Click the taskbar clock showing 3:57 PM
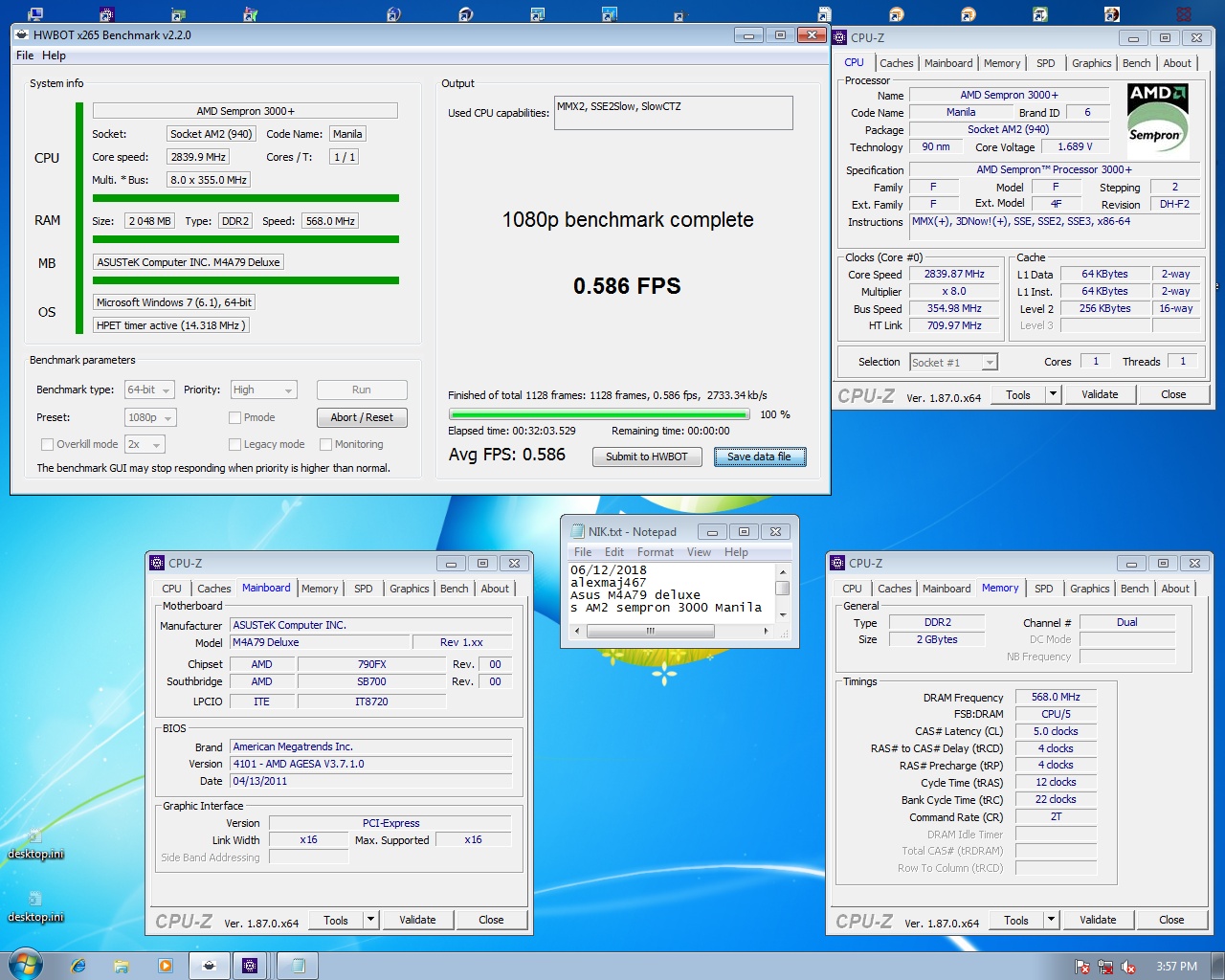Viewport: 1225px width, 980px height. coord(1176,967)
